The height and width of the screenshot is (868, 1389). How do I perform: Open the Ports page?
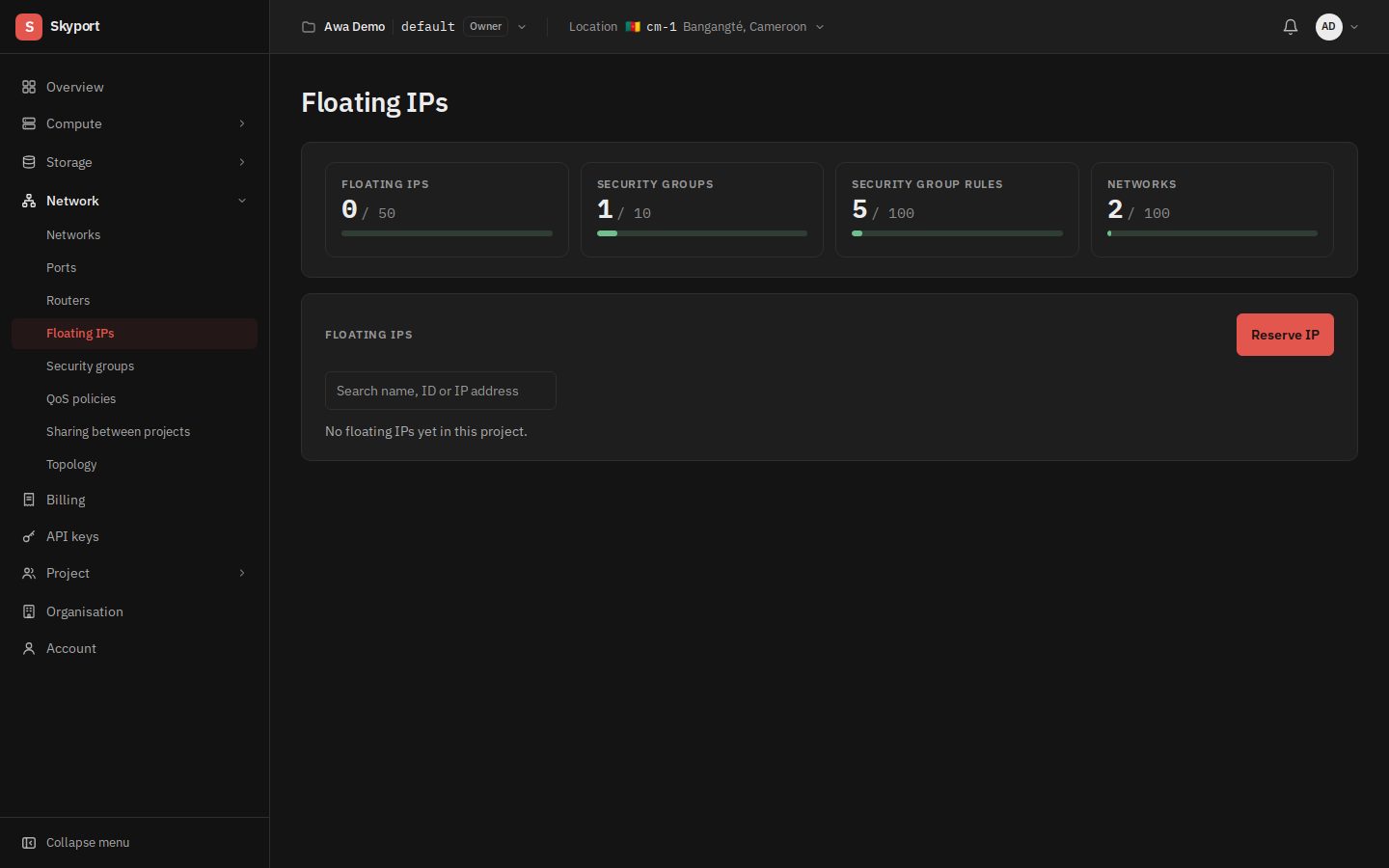click(x=134, y=268)
